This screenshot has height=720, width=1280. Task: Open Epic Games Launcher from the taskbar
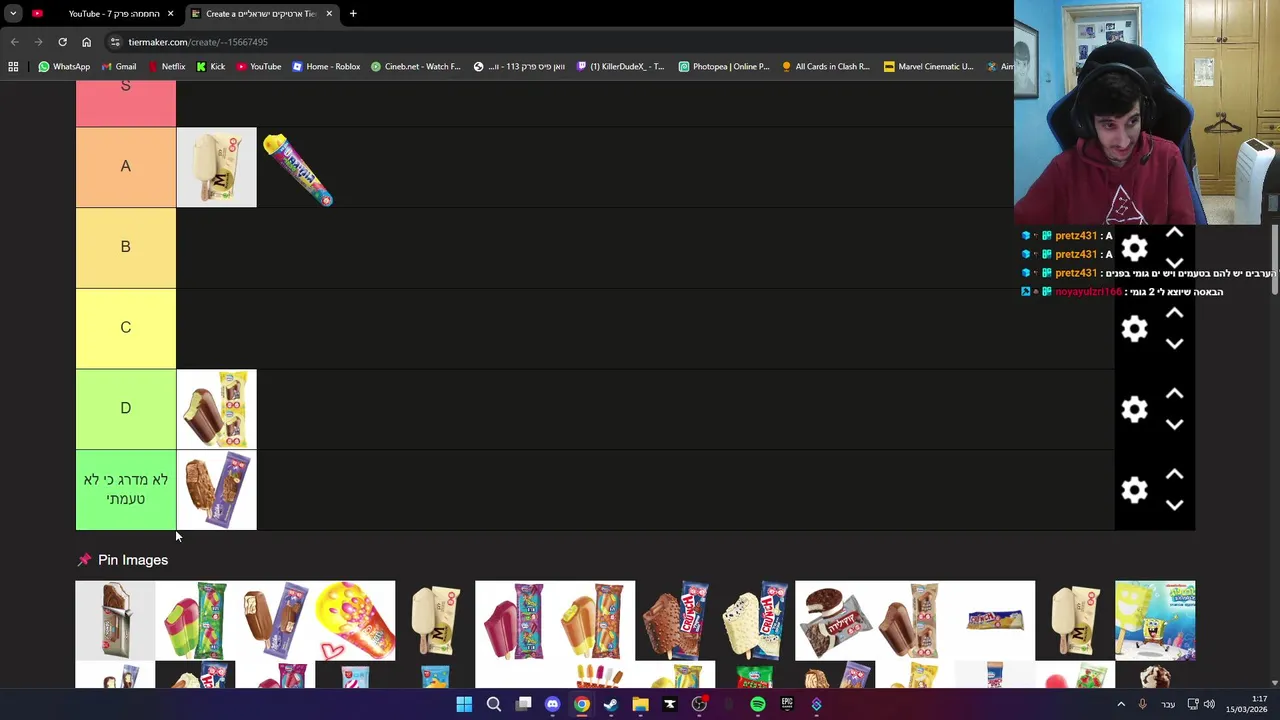pyautogui.click(x=787, y=705)
